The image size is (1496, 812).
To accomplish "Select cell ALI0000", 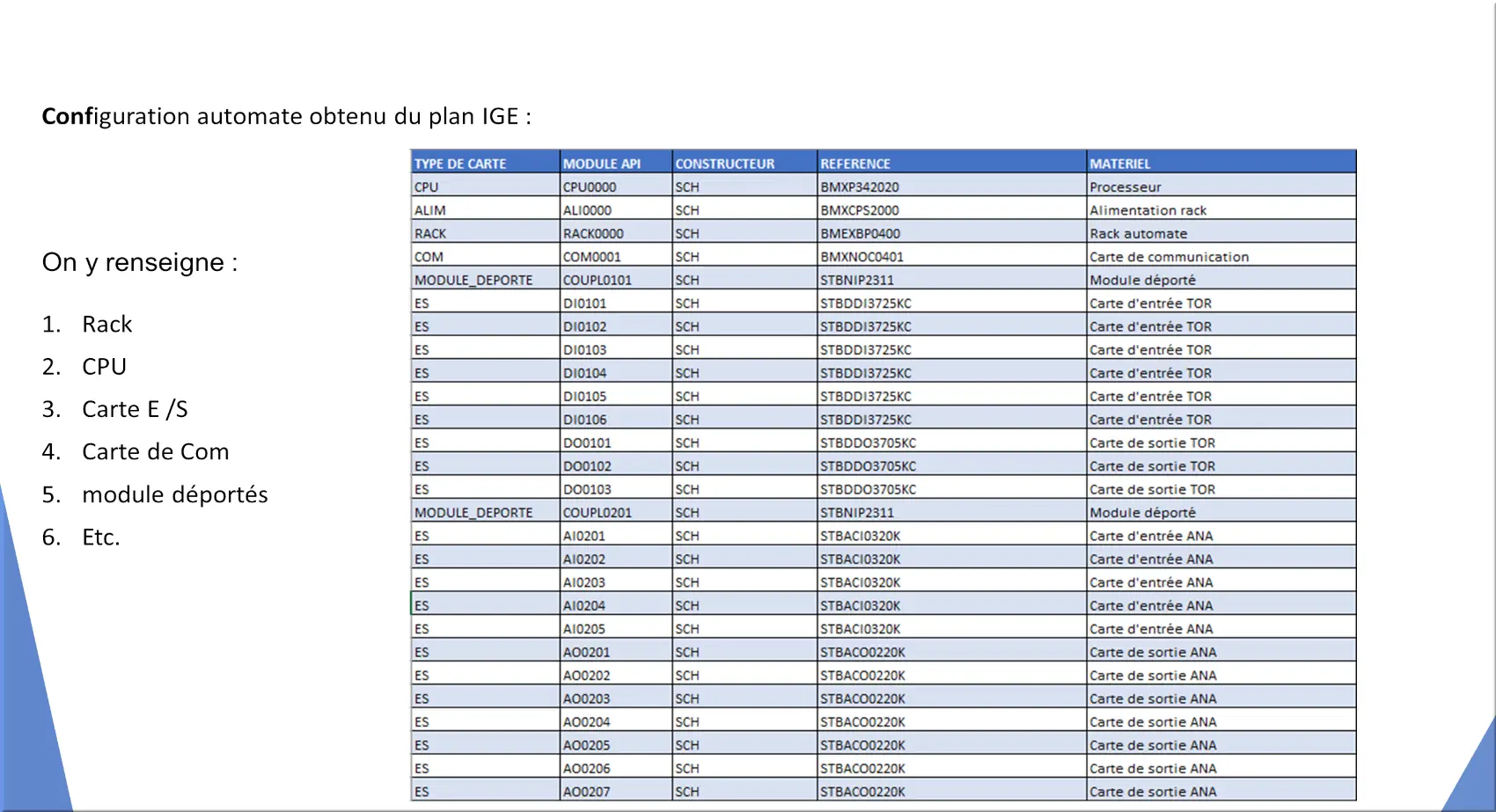I will coord(616,210).
